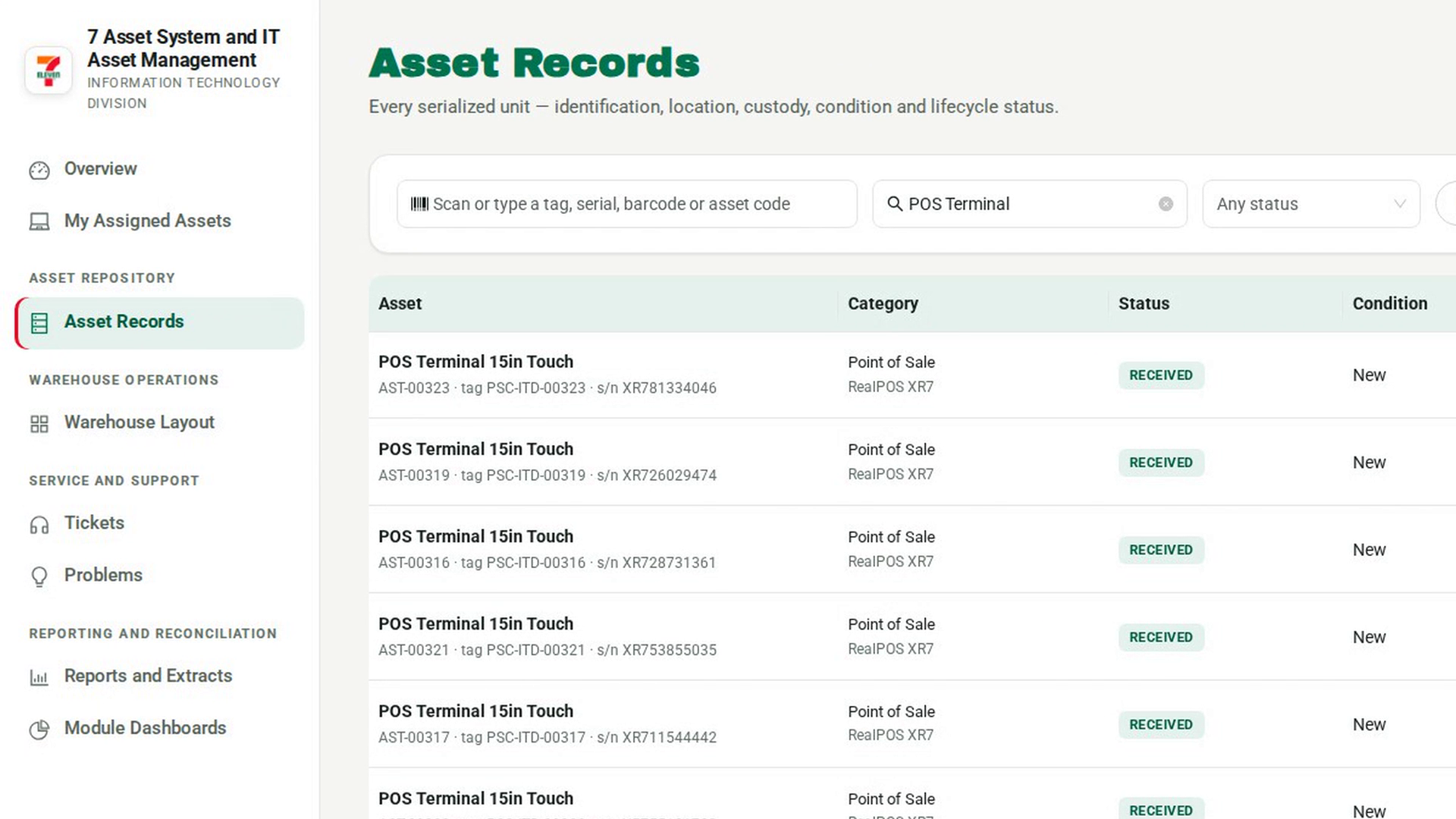Click Point of Sale category for AST-00316
The height and width of the screenshot is (819, 1456).
[891, 537]
